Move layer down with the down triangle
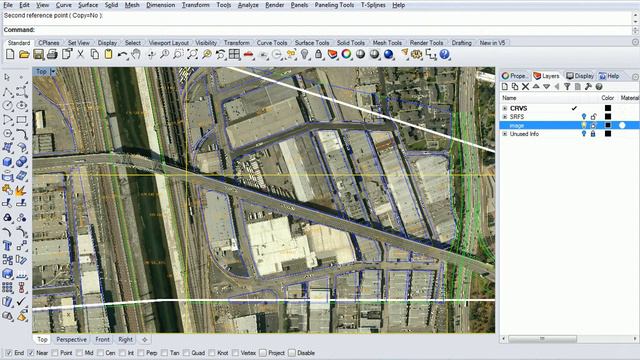Screen dimensions: 640x360 pos(547,87)
